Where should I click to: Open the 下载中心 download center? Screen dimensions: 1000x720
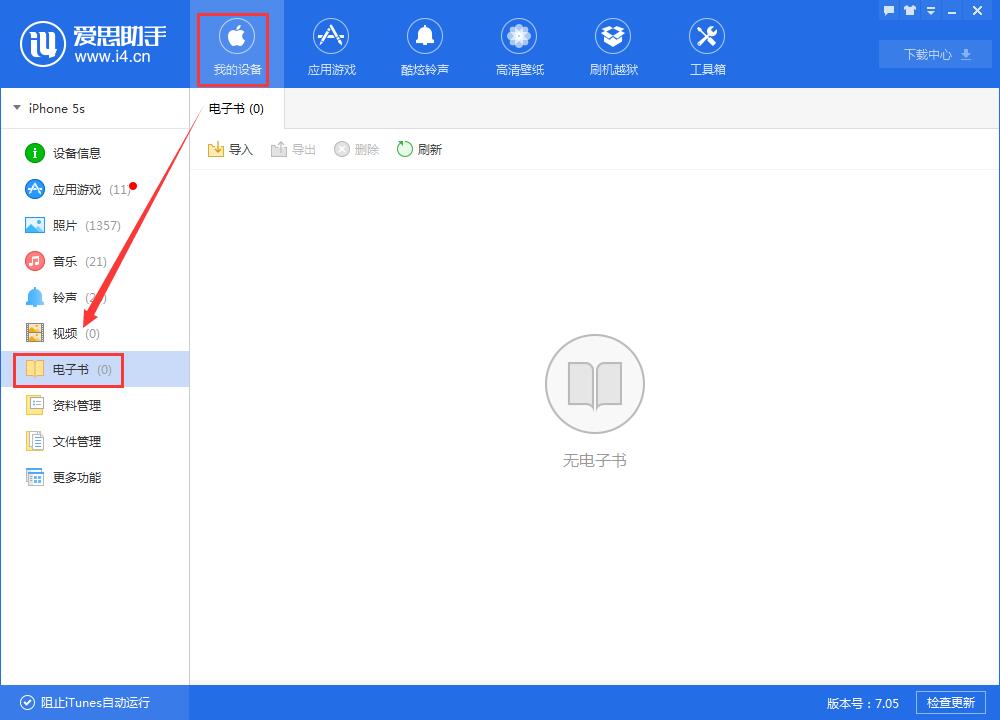click(x=936, y=54)
